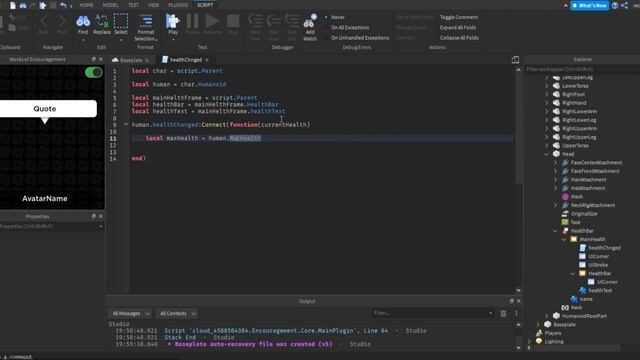Screen dimensions: 640x360
Task: Close the Words of Encouragement panel
Action: point(101,60)
